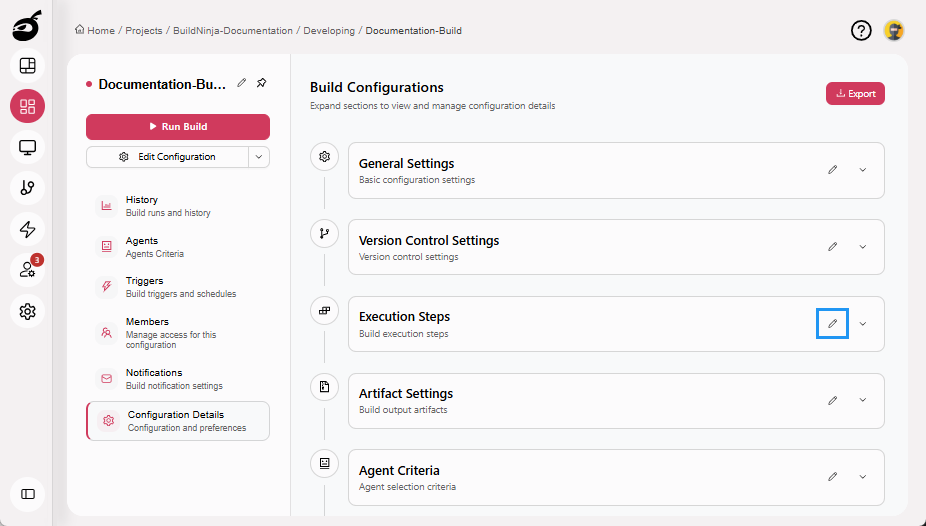This screenshot has width=926, height=526.
Task: Open the monitor agents sidebar icon
Action: tap(27, 147)
